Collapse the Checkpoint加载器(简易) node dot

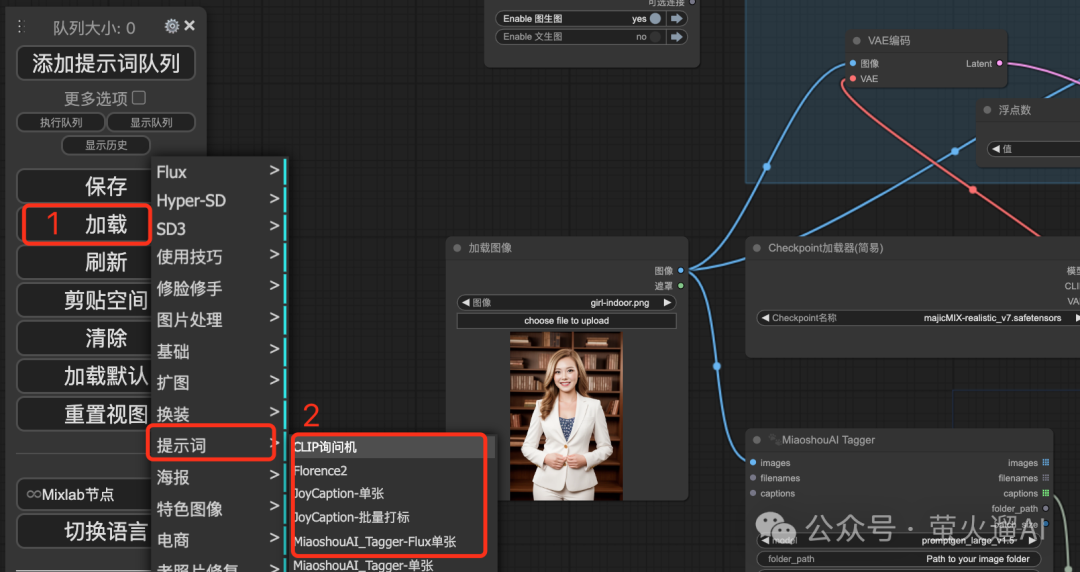click(x=757, y=248)
